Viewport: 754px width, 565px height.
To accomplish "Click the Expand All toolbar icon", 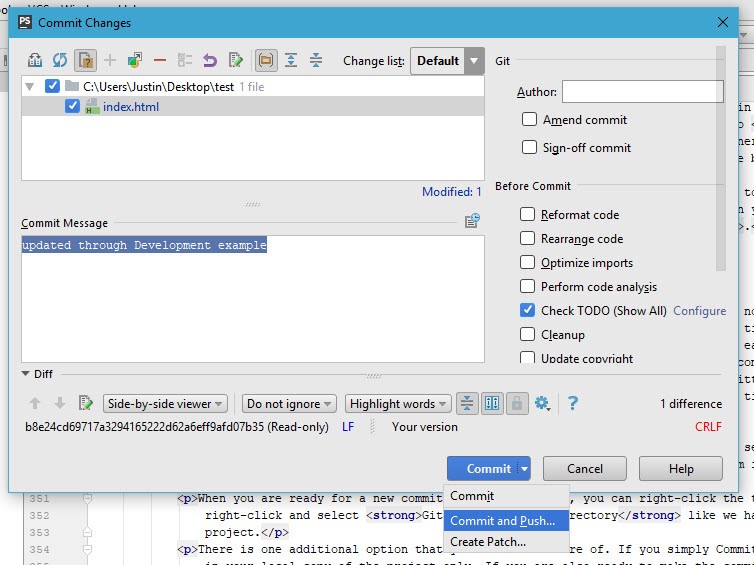I will [x=291, y=60].
